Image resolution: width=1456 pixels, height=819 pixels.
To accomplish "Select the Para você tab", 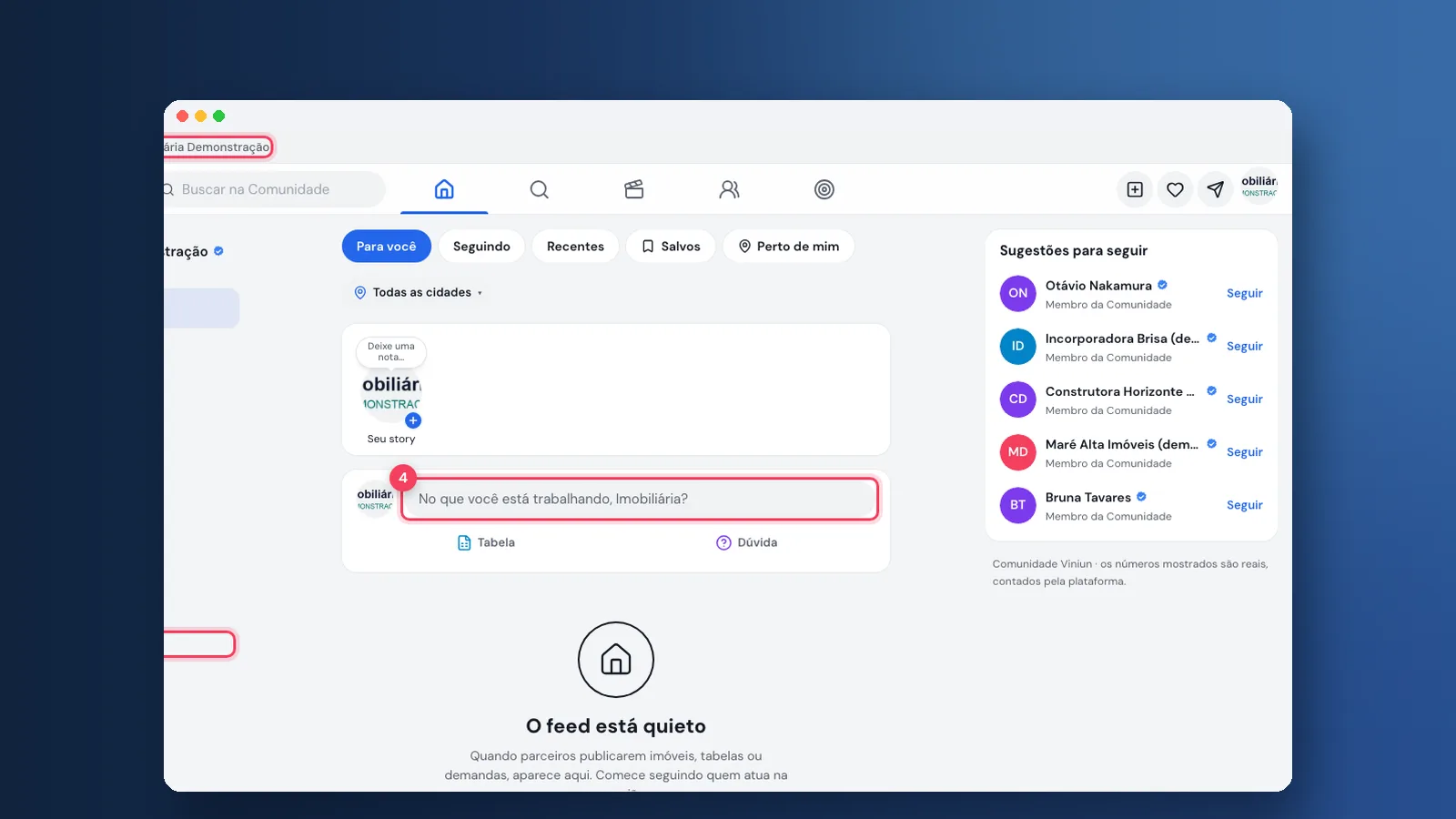I will (387, 247).
